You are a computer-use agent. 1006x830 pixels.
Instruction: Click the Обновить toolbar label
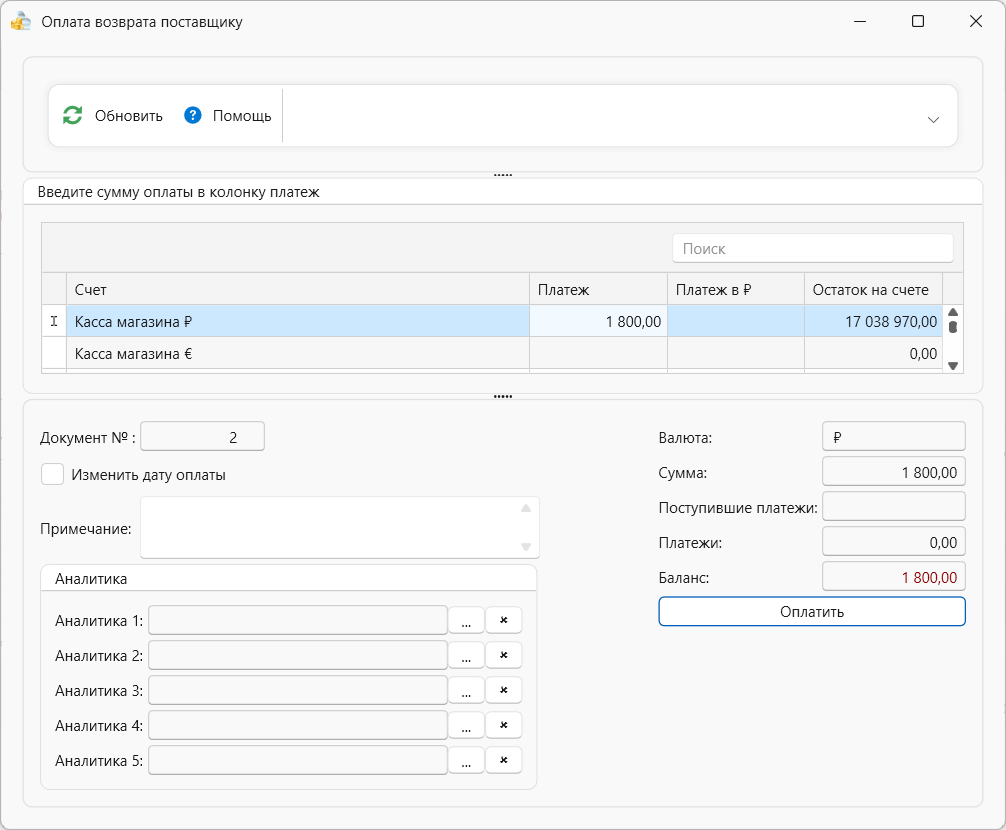(x=128, y=116)
